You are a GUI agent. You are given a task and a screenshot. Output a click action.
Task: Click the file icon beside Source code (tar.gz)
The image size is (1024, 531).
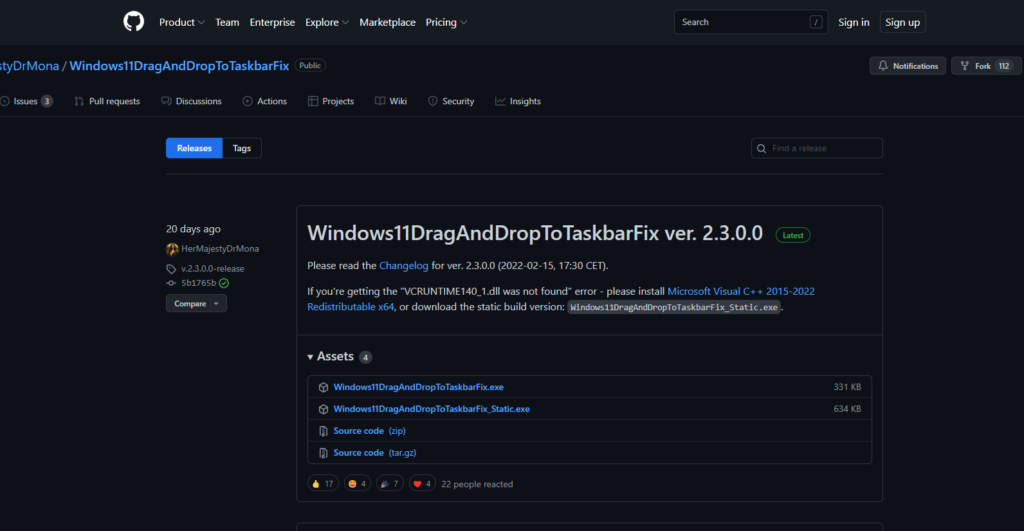pos(323,453)
